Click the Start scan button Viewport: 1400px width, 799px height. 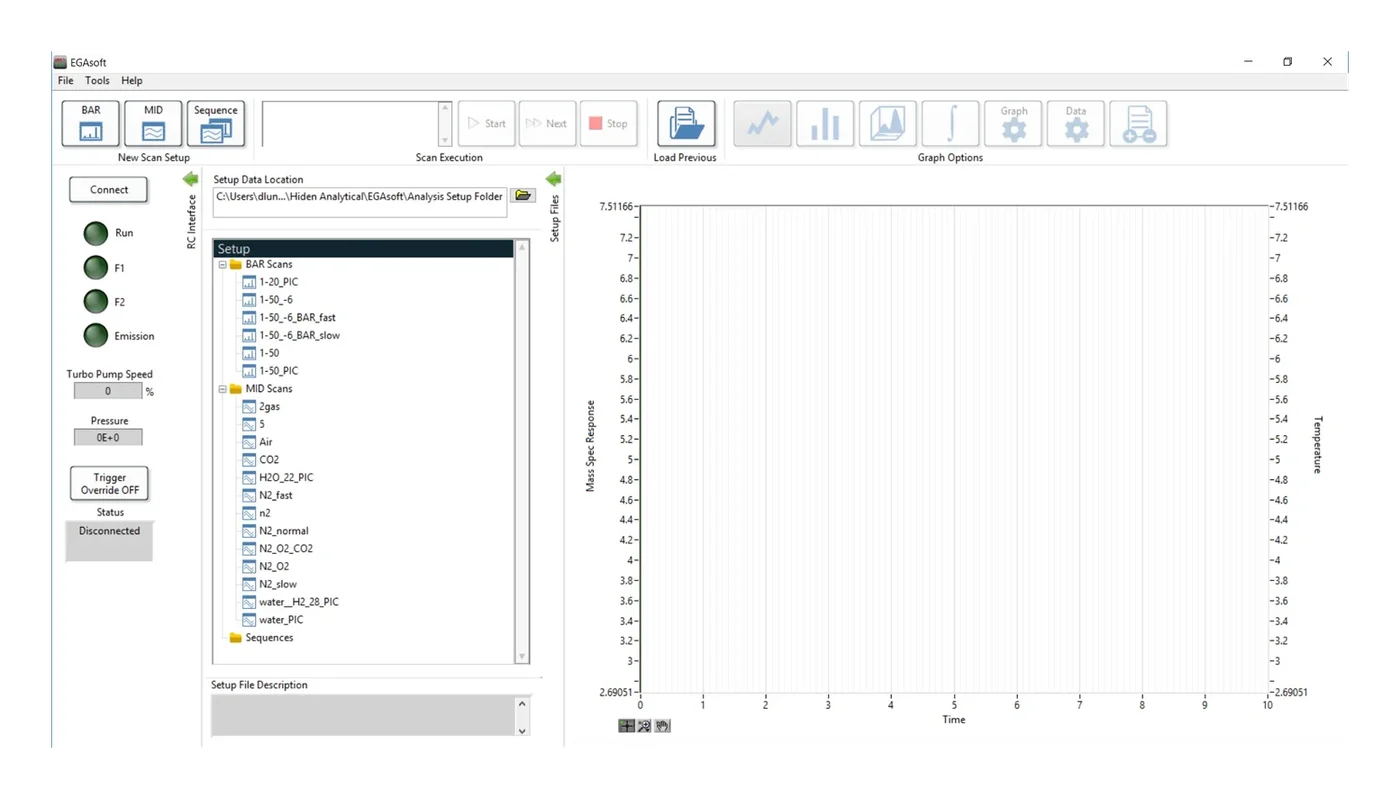click(x=487, y=124)
